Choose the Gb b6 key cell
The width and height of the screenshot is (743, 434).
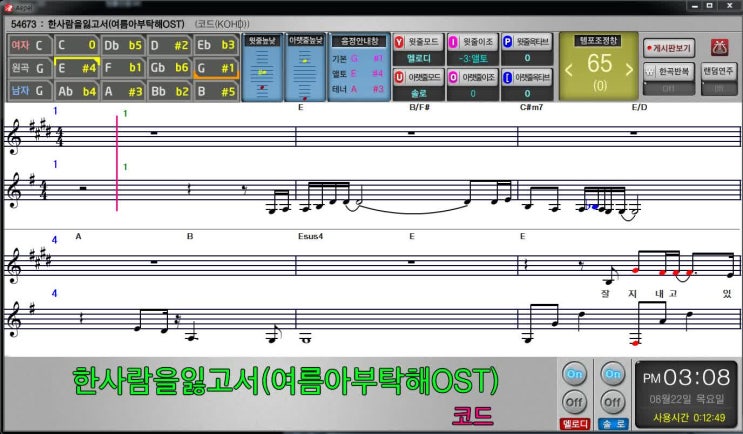click(167, 68)
